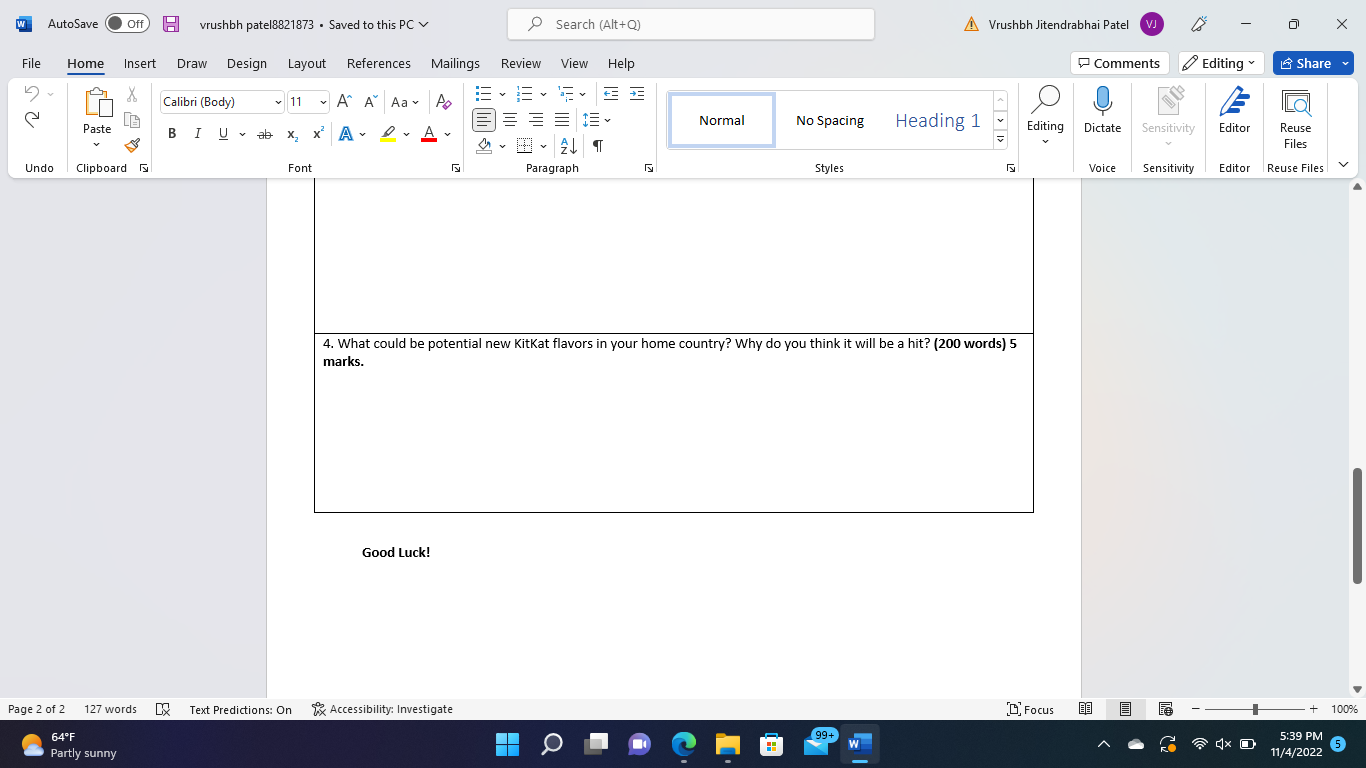Expand bullets list dropdown arrow
Viewport: 1366px width, 768px height.
tap(502, 94)
